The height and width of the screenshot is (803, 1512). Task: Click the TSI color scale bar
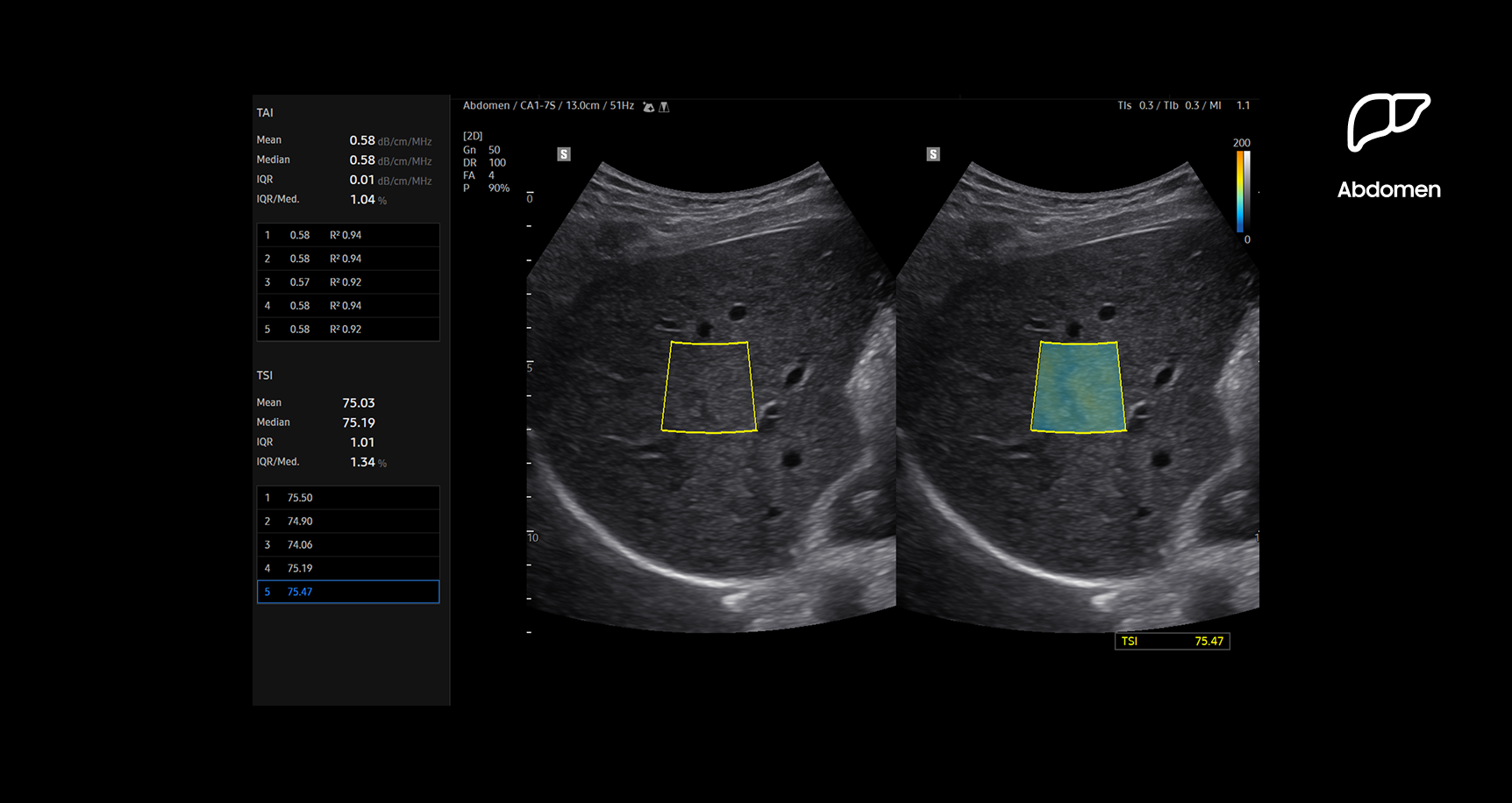pyautogui.click(x=1242, y=191)
